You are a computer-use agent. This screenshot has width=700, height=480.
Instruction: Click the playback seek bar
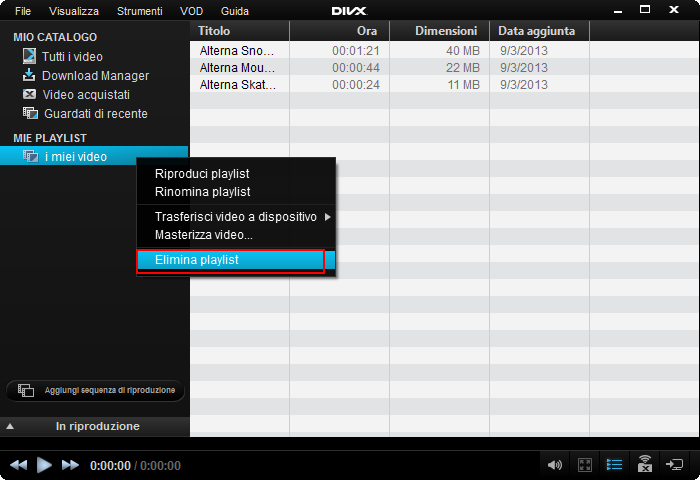pyautogui.click(x=350, y=444)
